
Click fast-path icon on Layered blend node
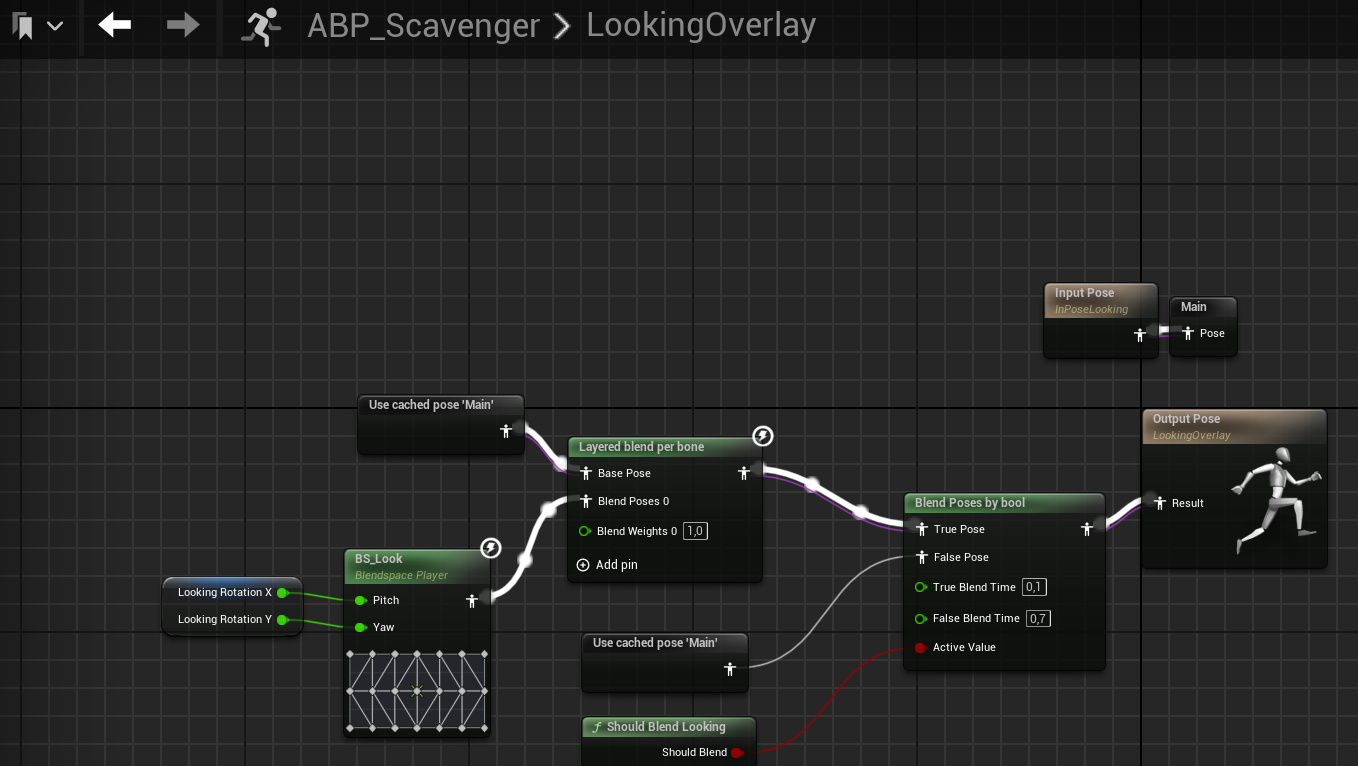click(762, 436)
